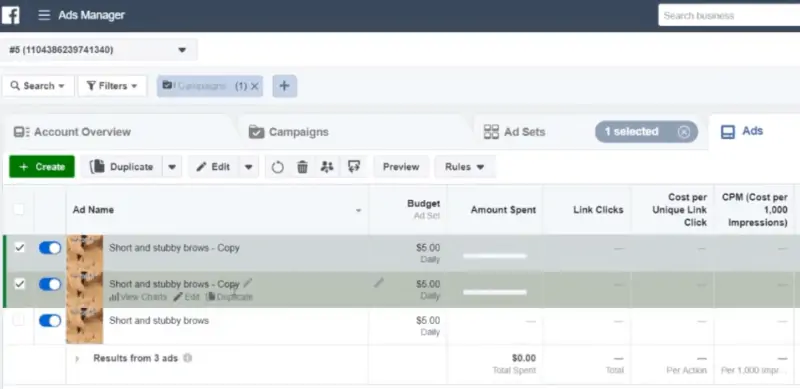Image resolution: width=800 pixels, height=389 pixels.
Task: Open the Filters dropdown
Action: [x=112, y=86]
